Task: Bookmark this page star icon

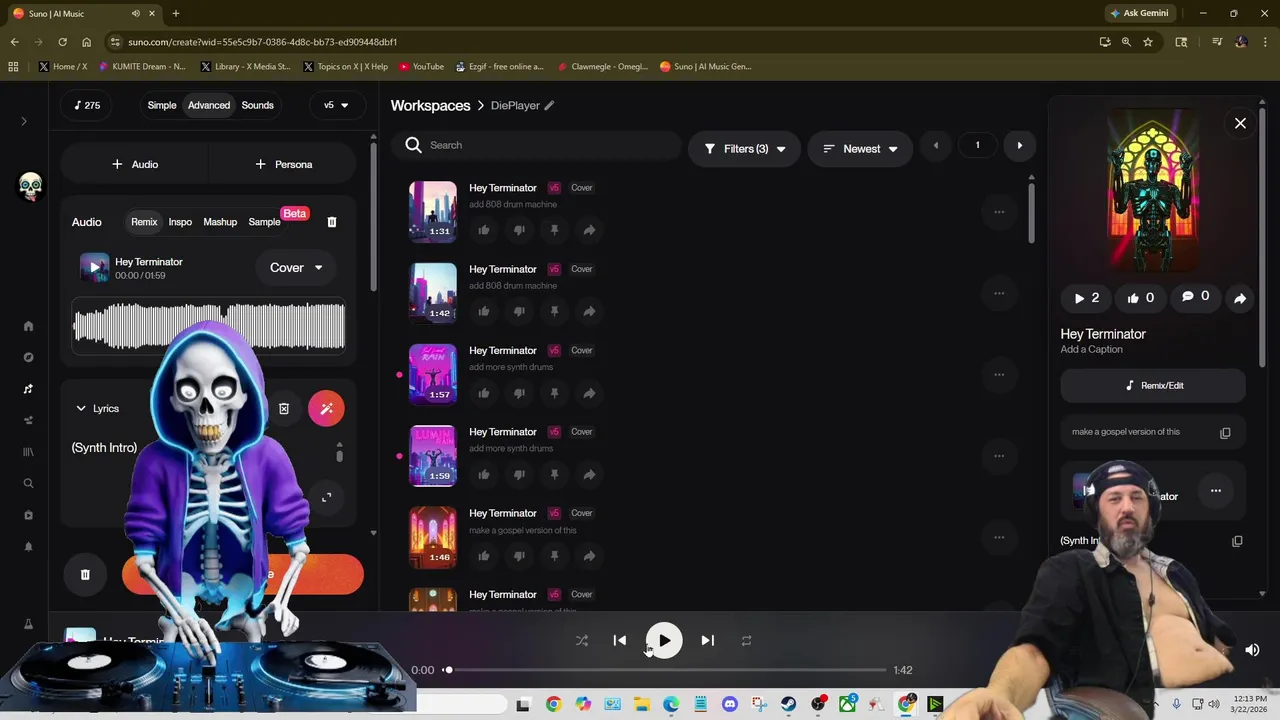Action: pyautogui.click(x=1148, y=42)
